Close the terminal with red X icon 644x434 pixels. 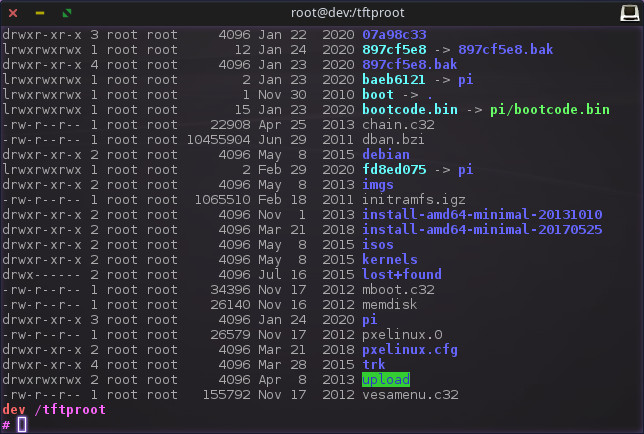13,13
